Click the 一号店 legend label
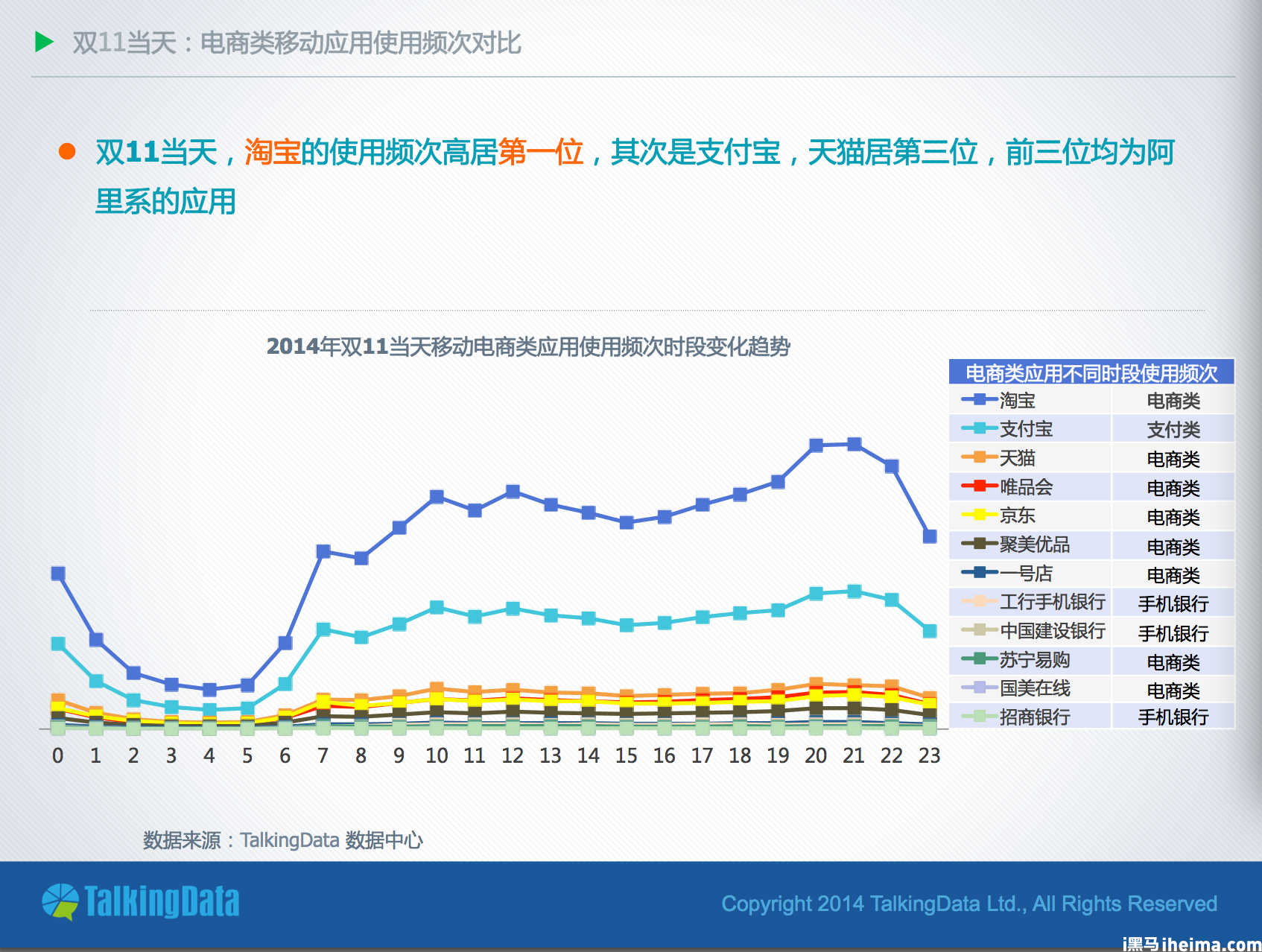The width and height of the screenshot is (1262, 952). click(x=1026, y=574)
